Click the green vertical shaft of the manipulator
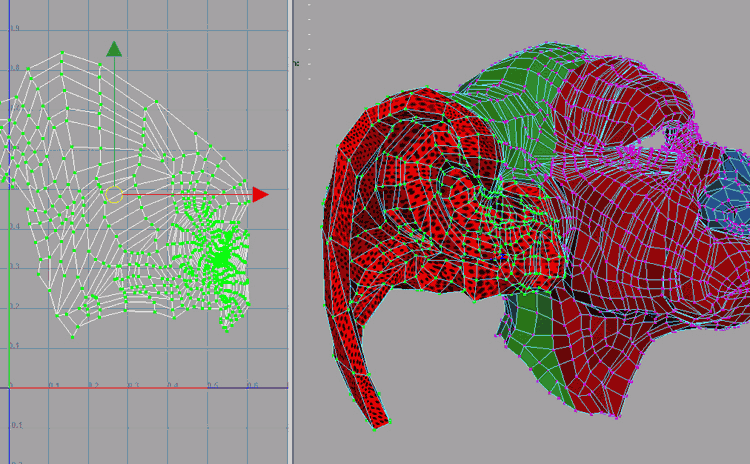 tap(114, 120)
